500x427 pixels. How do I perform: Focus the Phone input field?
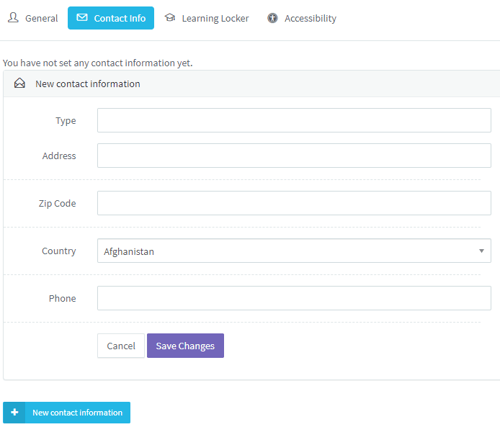point(294,298)
